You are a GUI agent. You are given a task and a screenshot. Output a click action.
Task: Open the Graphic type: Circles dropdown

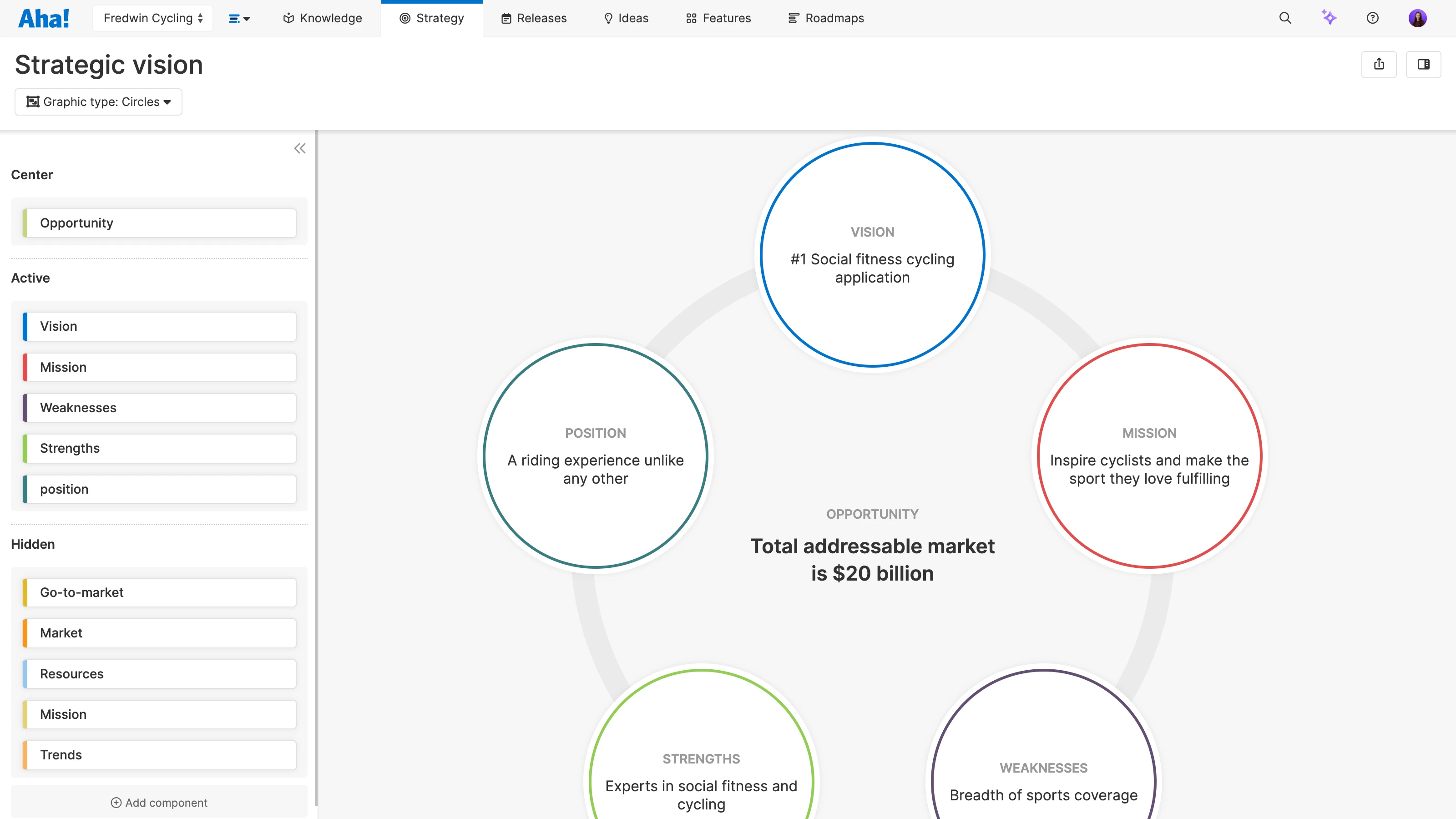tap(98, 102)
